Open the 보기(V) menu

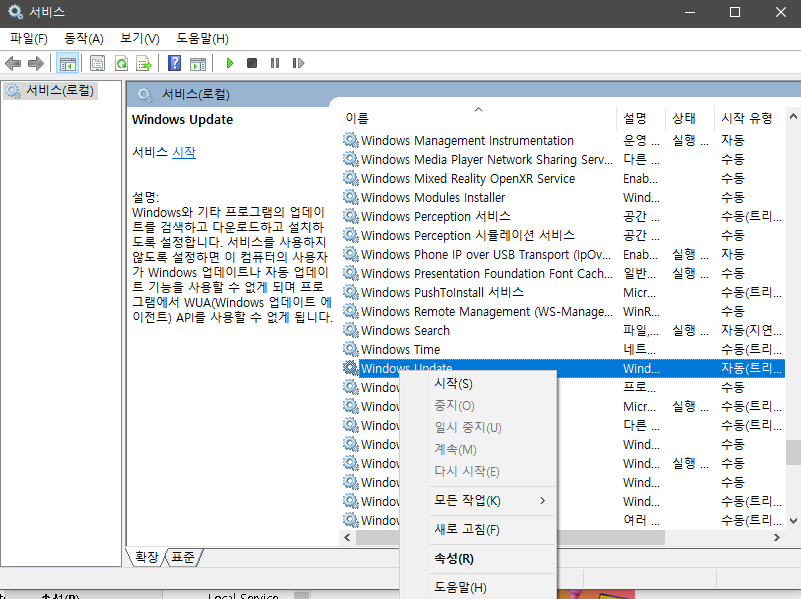coord(139,39)
